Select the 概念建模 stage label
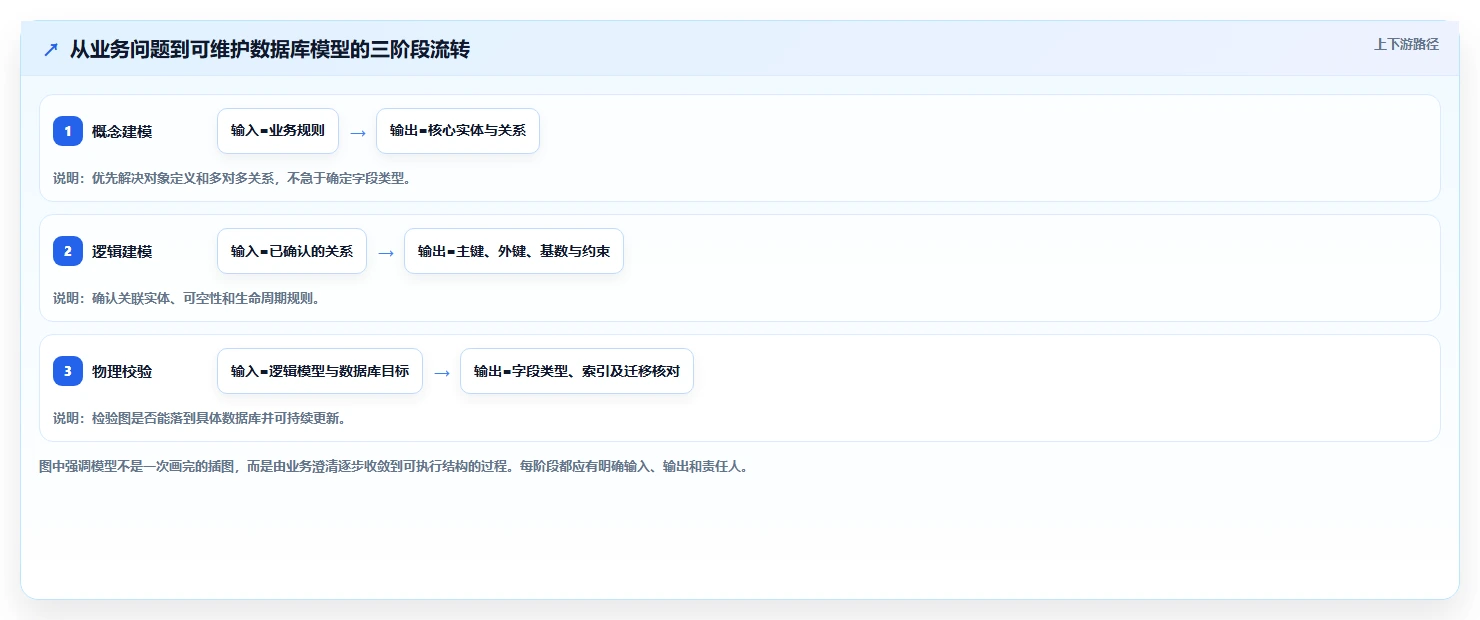The width and height of the screenshot is (1480, 620). [x=122, y=131]
